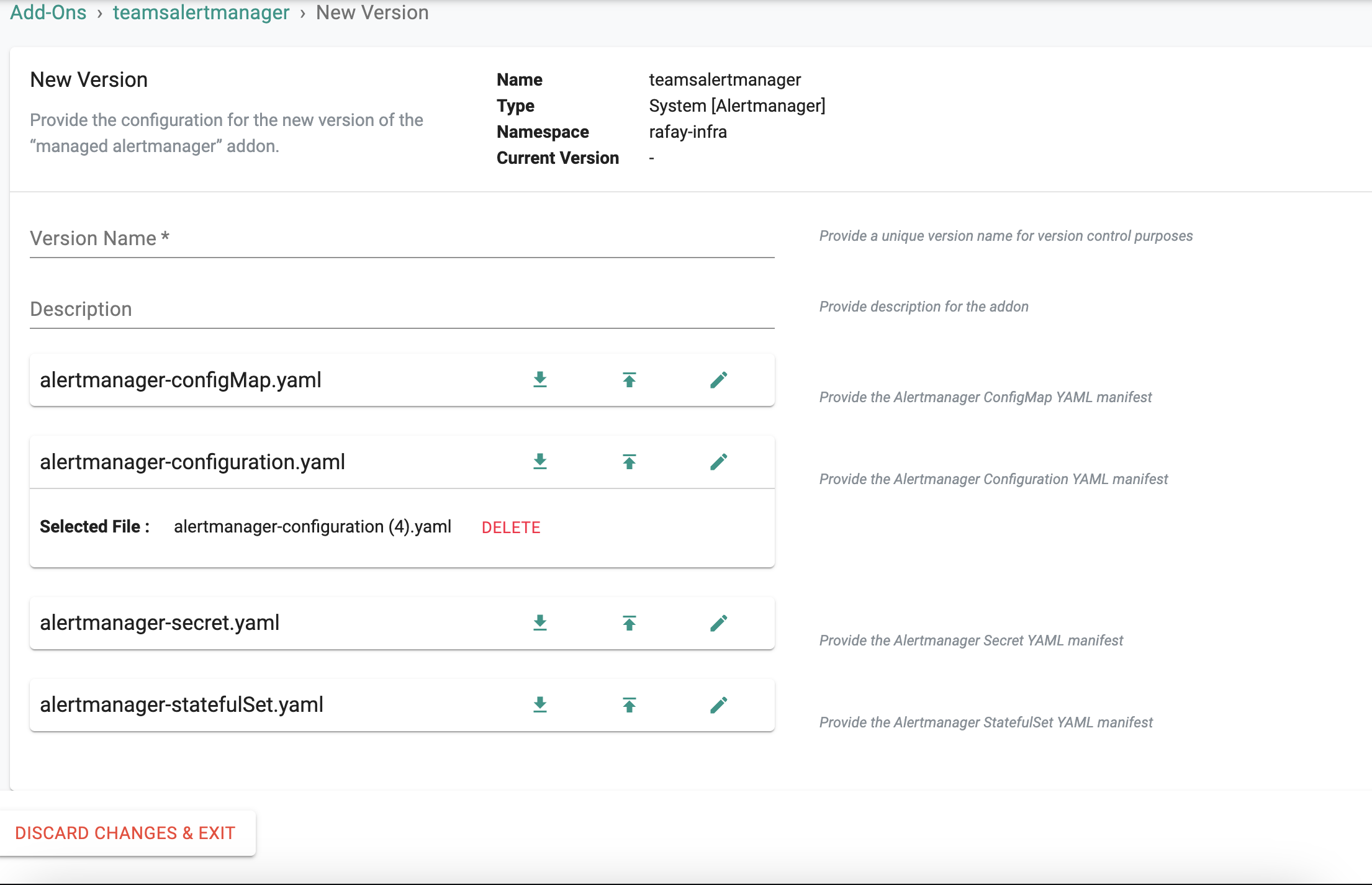Click the 'System [Alertmanager]' type value
Image resolution: width=1372 pixels, height=885 pixels.
(x=738, y=106)
